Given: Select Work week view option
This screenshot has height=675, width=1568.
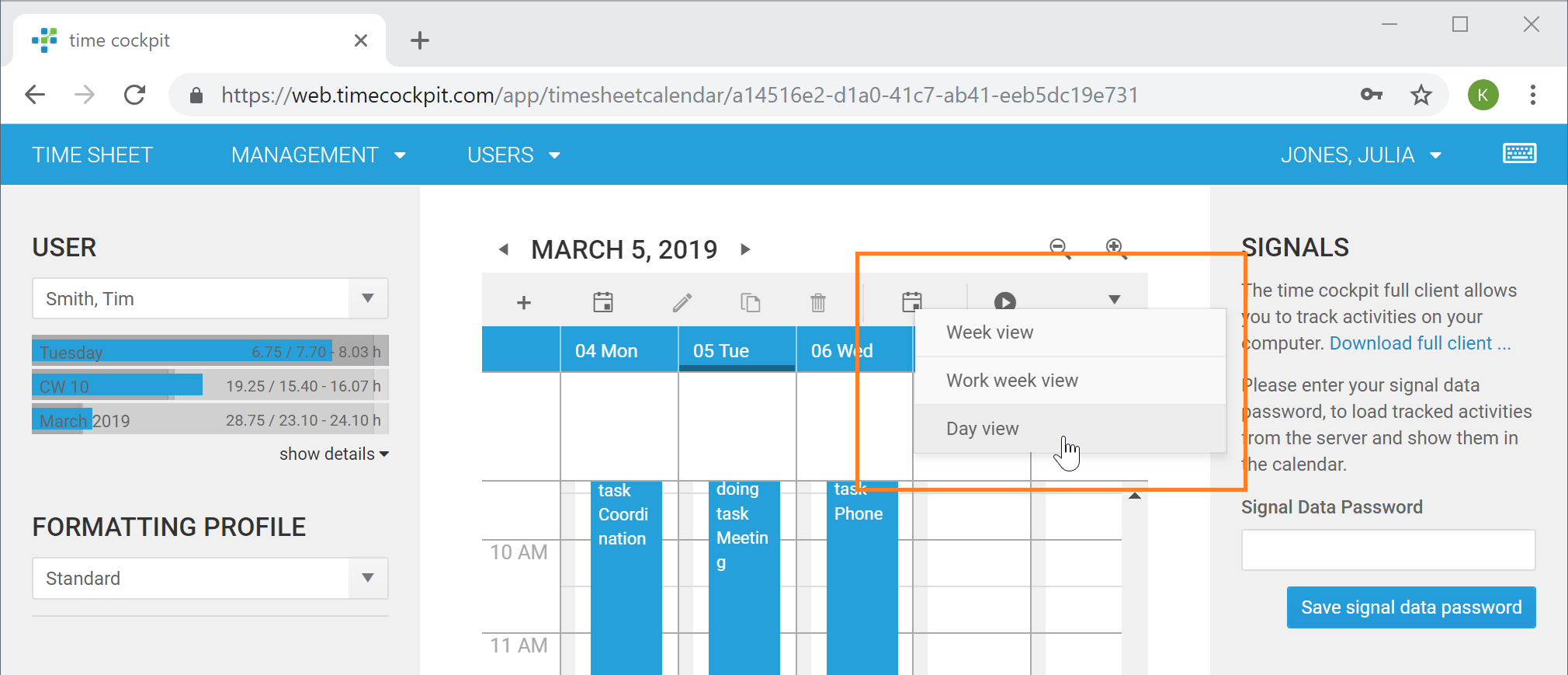Looking at the screenshot, I should click(x=1070, y=381).
